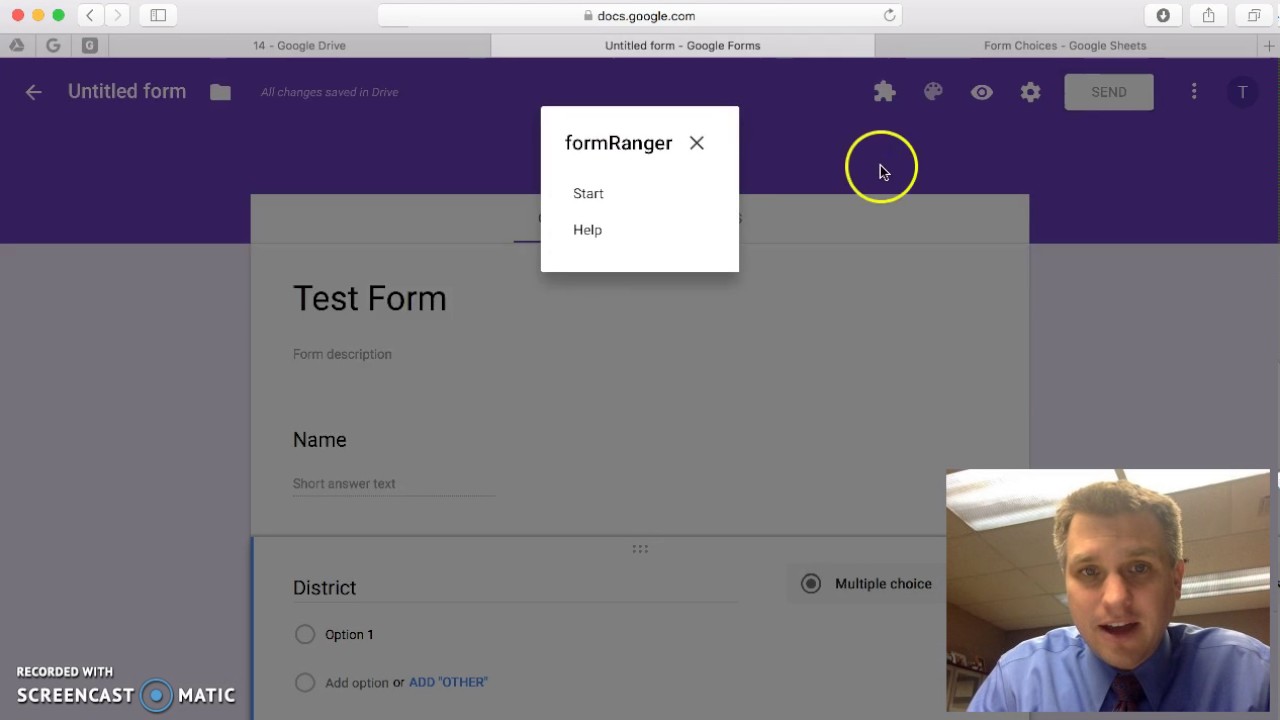Open the account avatar T
The height and width of the screenshot is (720, 1280).
(1243, 92)
